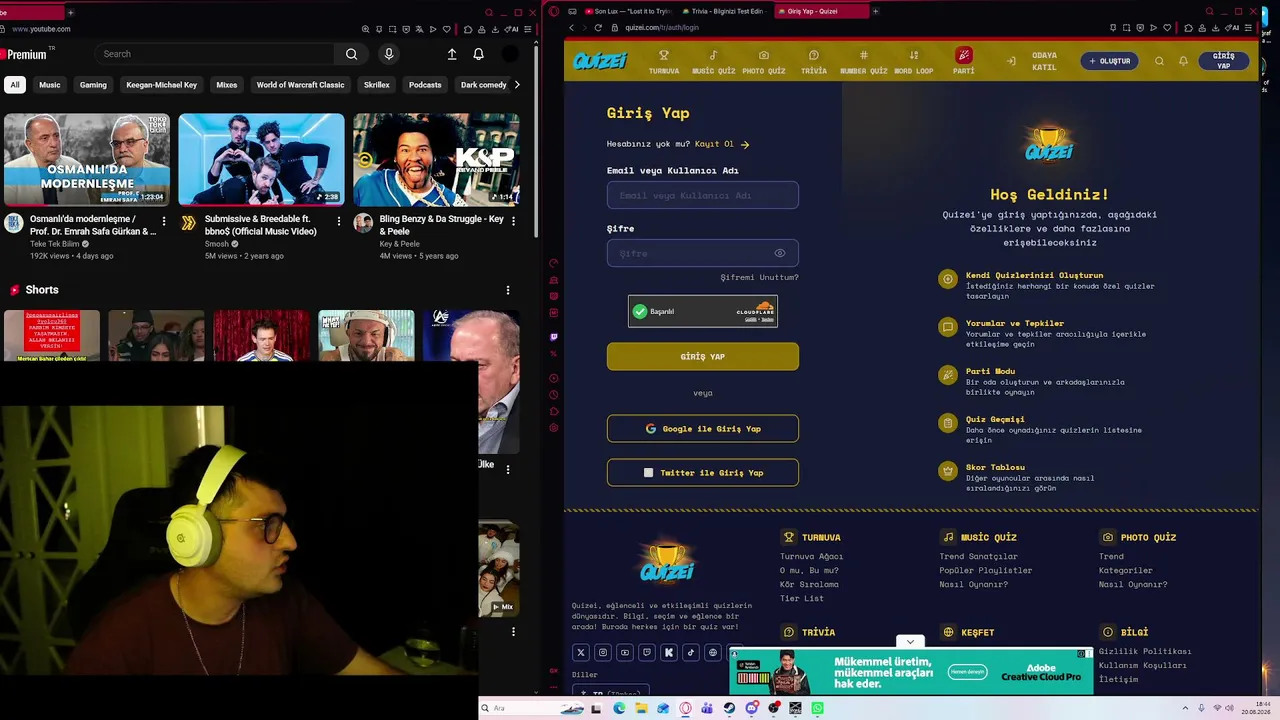Switch to the Trivia - Bilginizi Test Edin tab

tap(724, 11)
